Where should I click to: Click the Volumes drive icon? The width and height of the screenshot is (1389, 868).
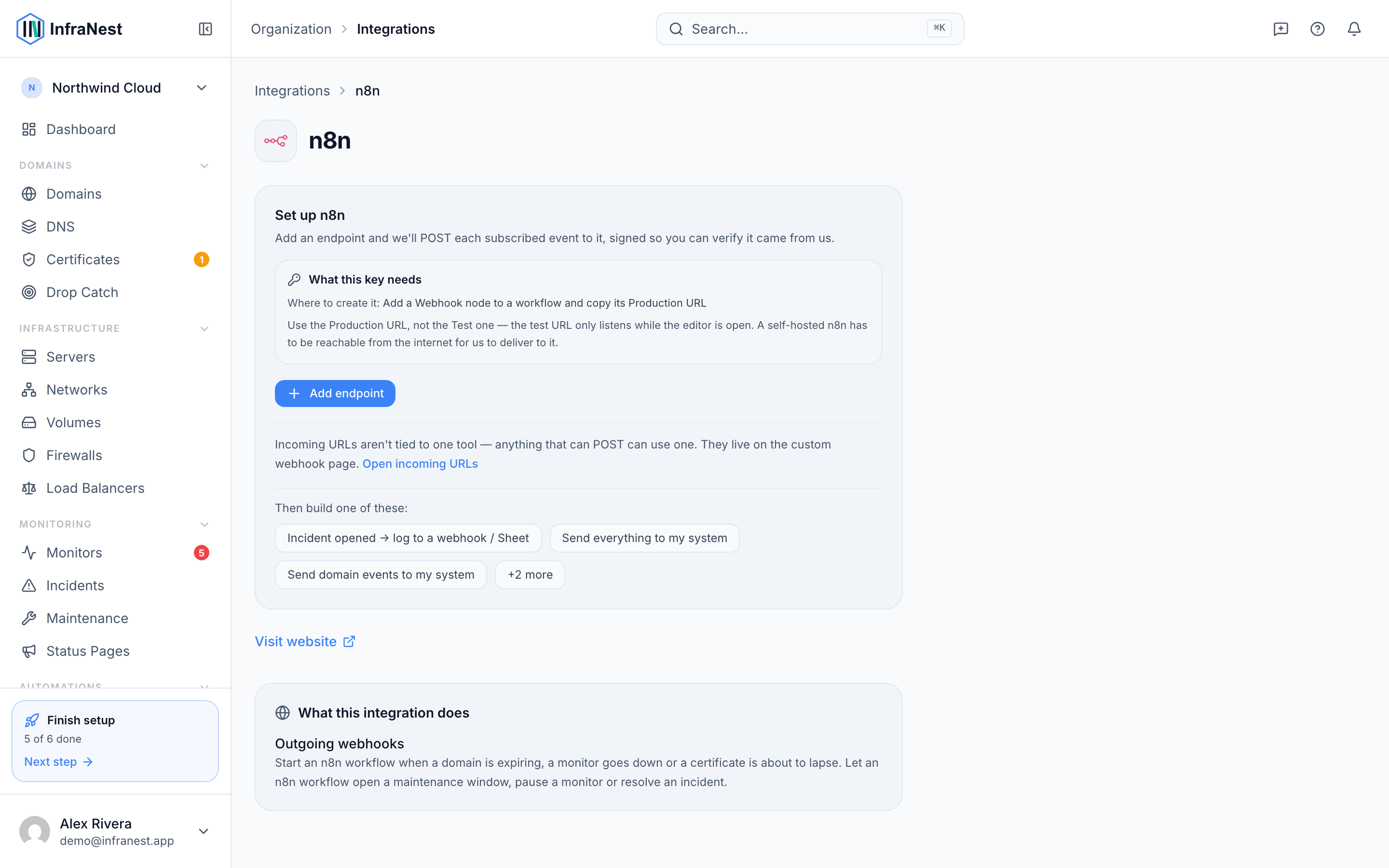(29, 422)
